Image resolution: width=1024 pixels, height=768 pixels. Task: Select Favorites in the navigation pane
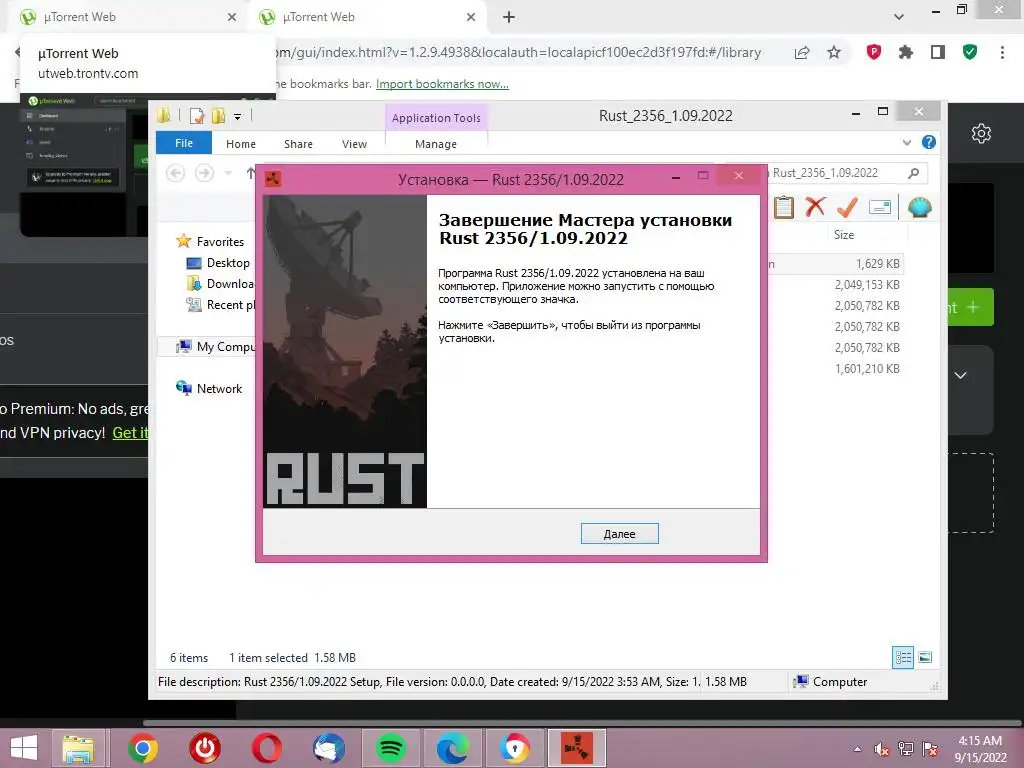[x=210, y=242]
